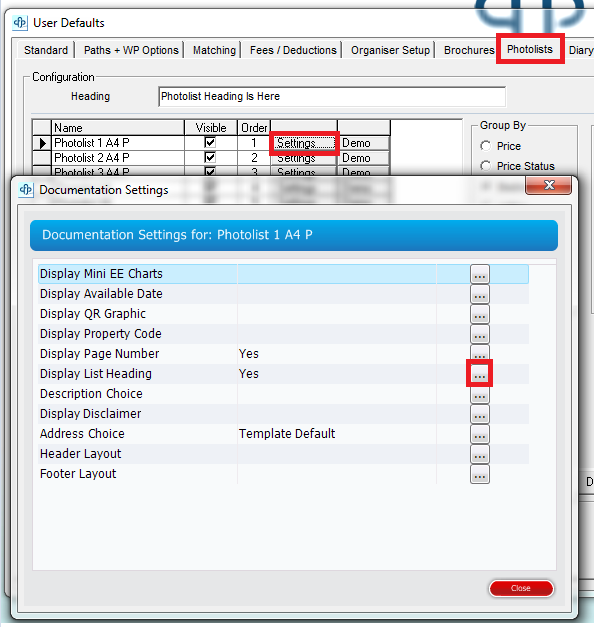Open the Diary tab
Viewport: 598px width, 627px height.
(x=581, y=50)
